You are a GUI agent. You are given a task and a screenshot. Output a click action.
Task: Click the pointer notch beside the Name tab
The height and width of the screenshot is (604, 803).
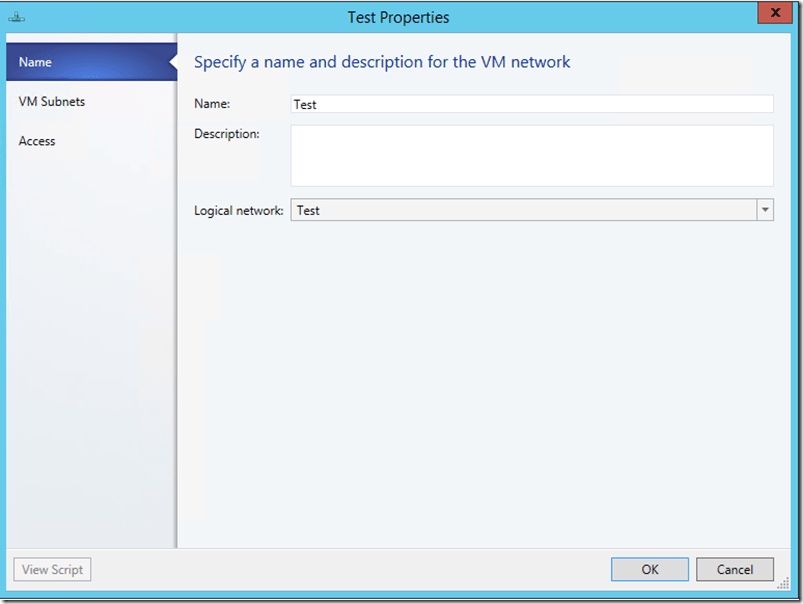171,62
